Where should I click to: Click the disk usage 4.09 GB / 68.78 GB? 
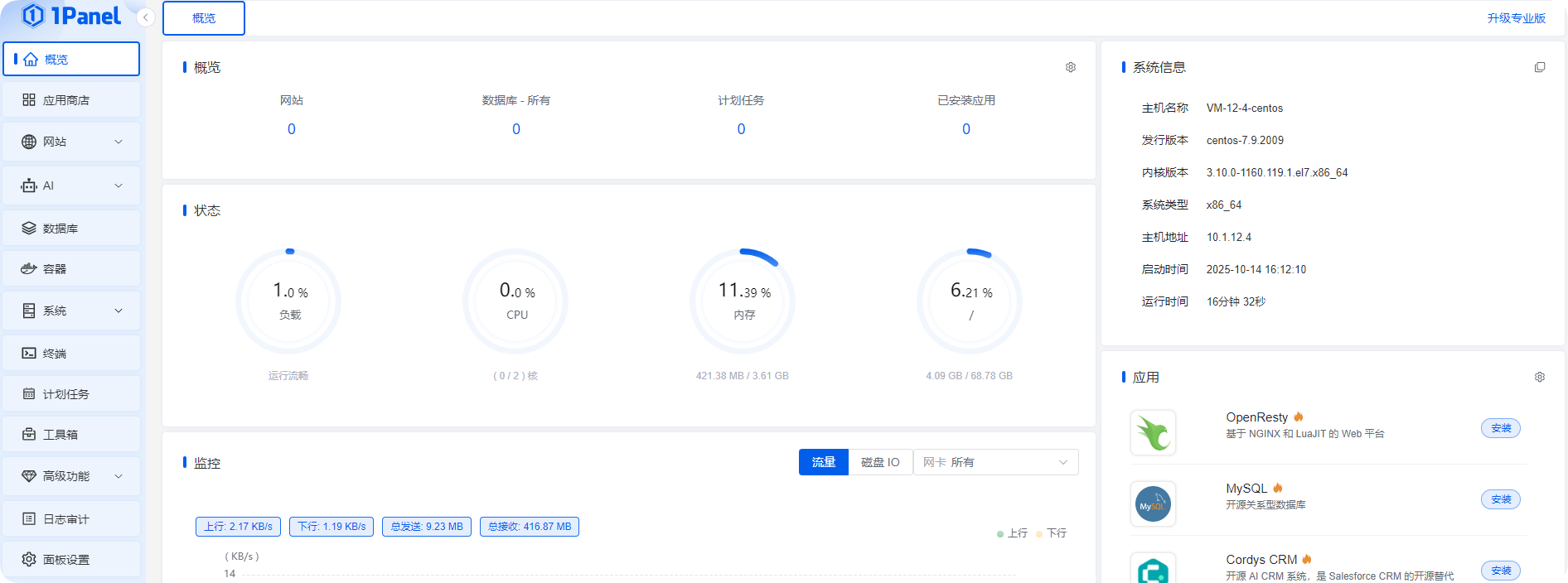click(970, 376)
